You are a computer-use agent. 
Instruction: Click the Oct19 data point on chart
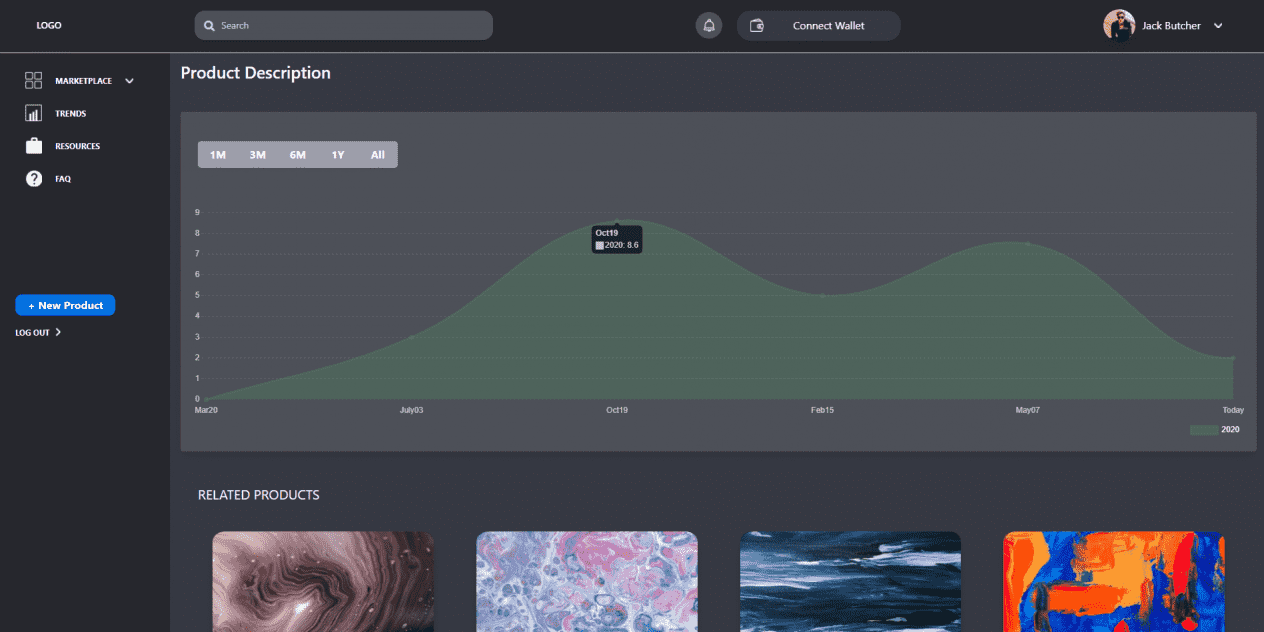click(617, 221)
